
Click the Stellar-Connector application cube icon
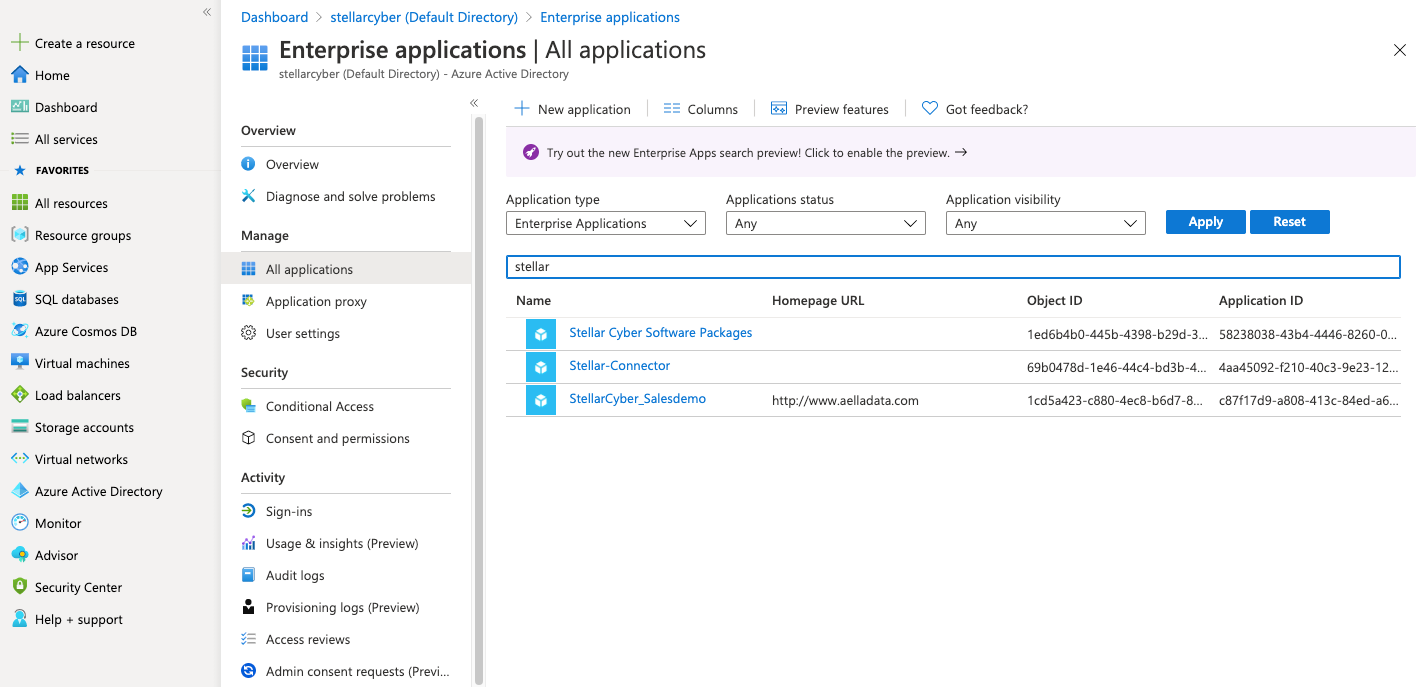541,367
